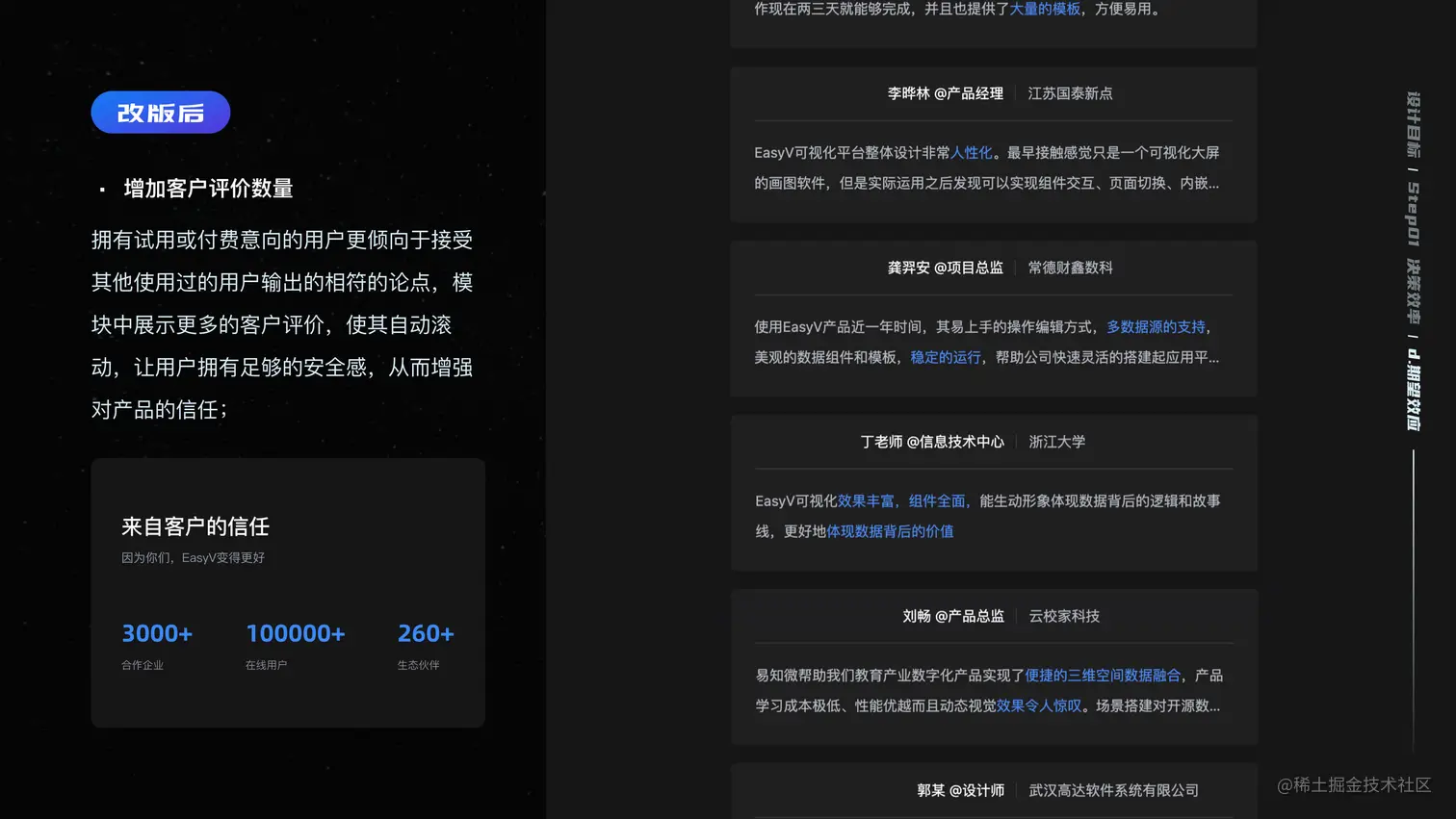Click the 改版后 blue pill badge
Viewport: 1456px width, 819px height.
(x=161, y=113)
